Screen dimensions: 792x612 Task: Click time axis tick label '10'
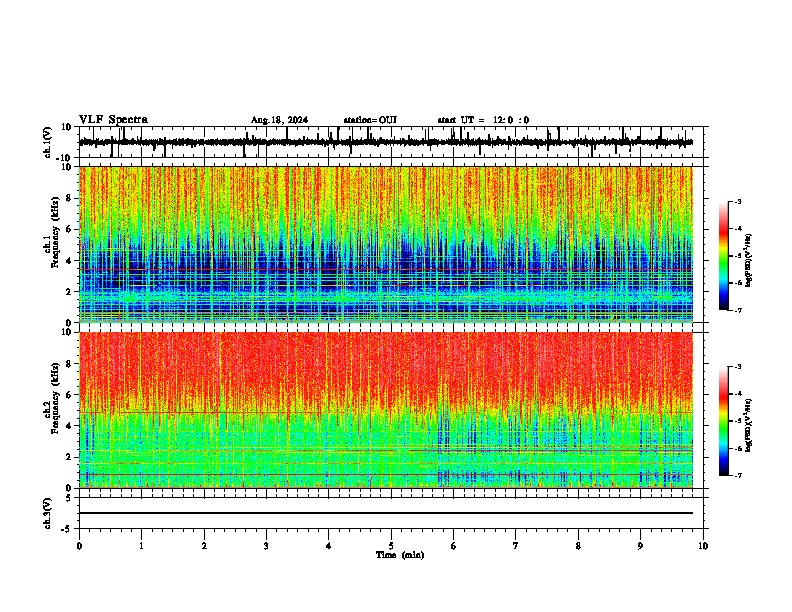(703, 546)
